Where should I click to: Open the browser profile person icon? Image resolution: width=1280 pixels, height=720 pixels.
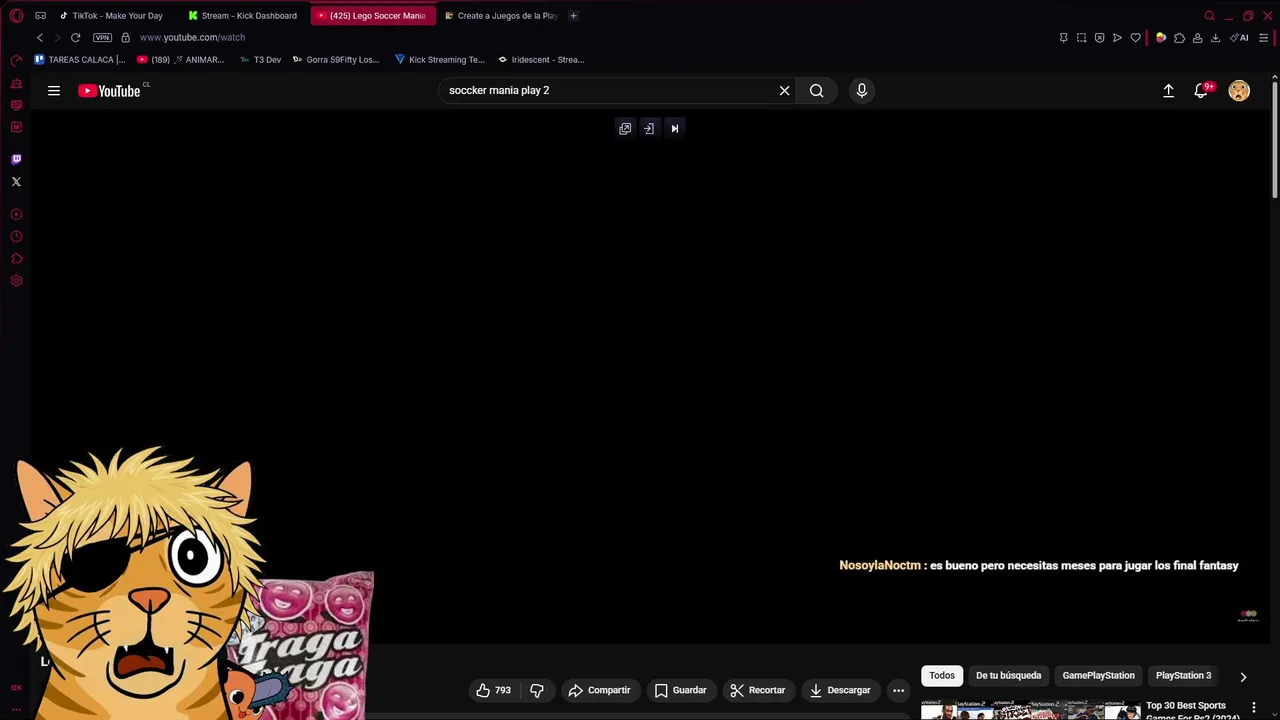[1197, 38]
